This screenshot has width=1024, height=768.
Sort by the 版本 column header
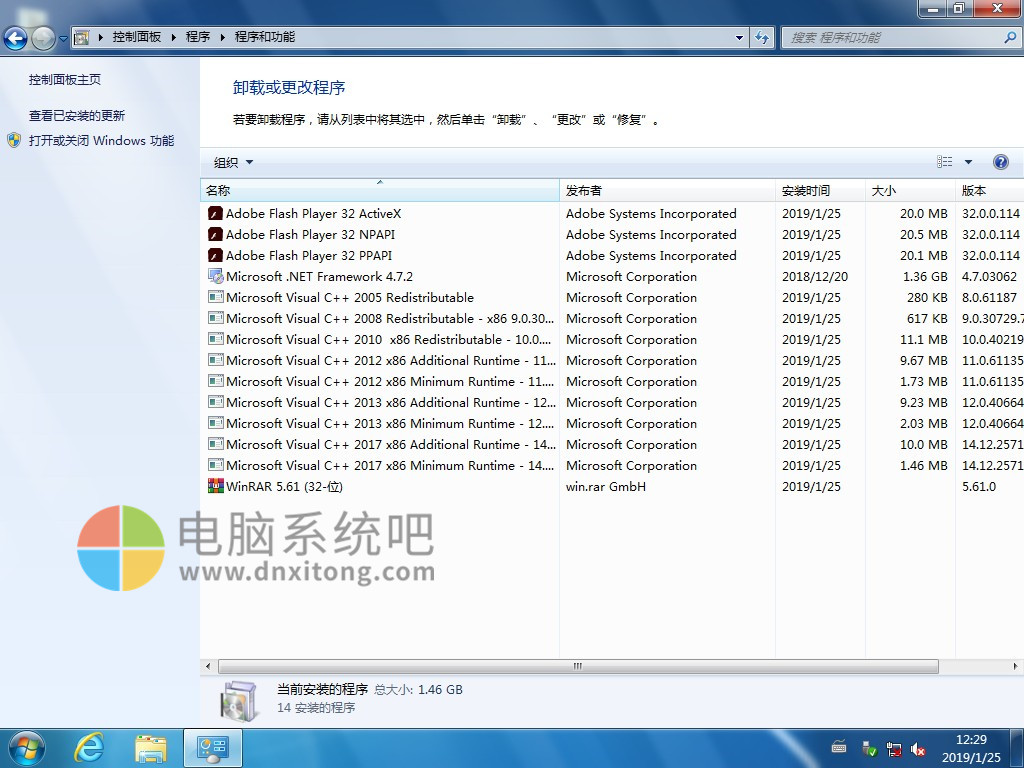click(x=989, y=191)
